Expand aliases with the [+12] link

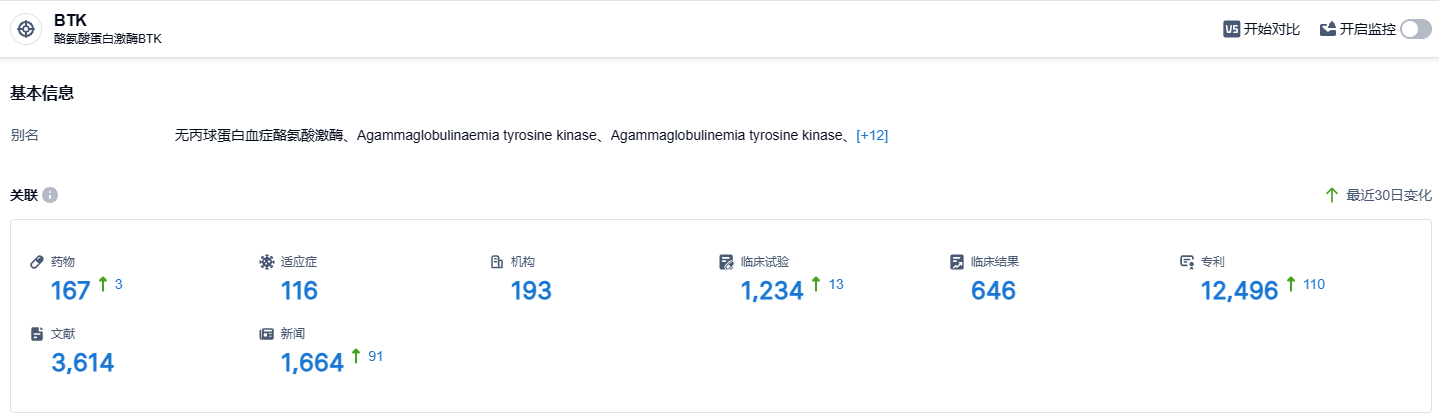click(872, 135)
